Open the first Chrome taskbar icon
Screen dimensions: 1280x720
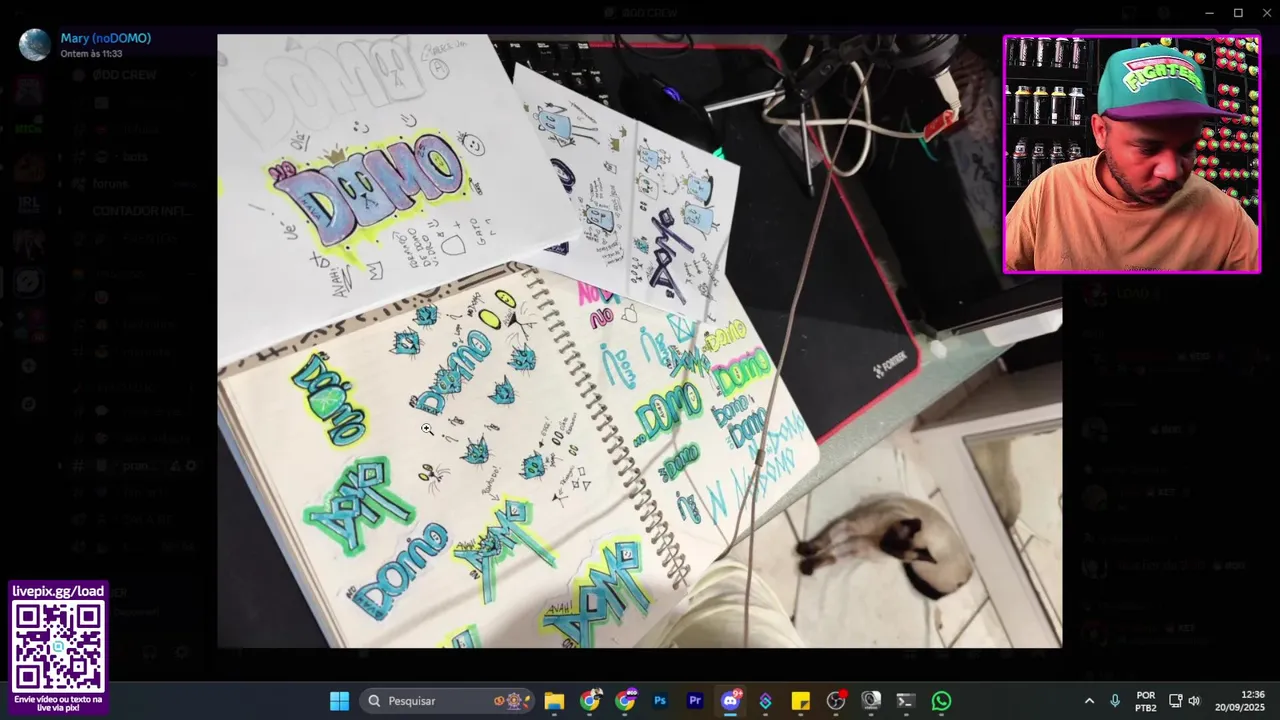pos(590,701)
